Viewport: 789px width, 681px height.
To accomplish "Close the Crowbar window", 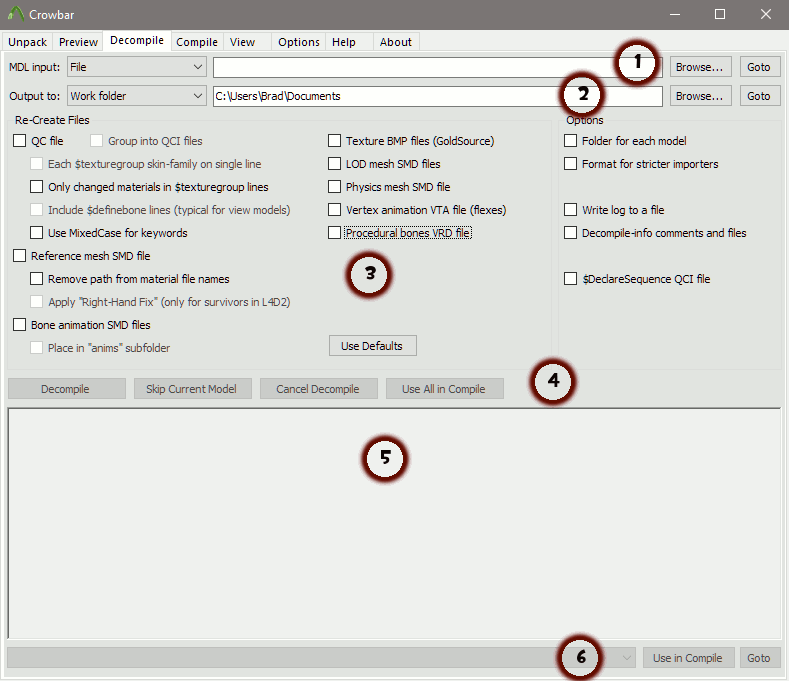I will pos(766,15).
